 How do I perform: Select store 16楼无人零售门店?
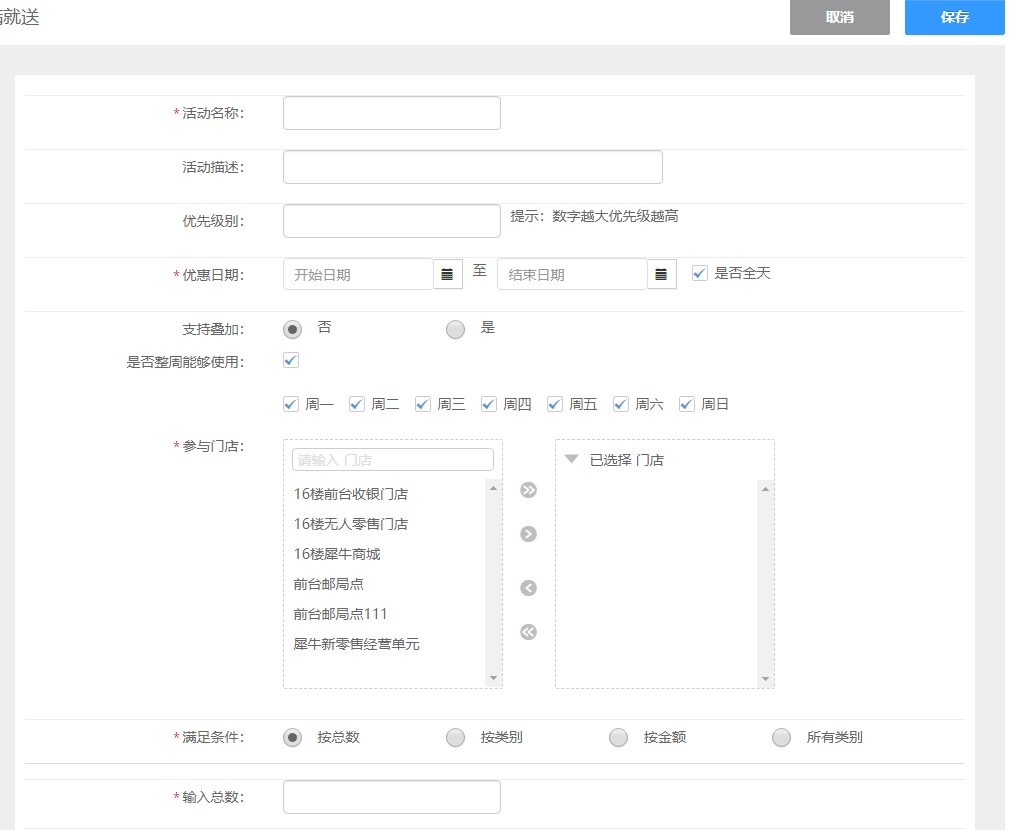pos(351,524)
